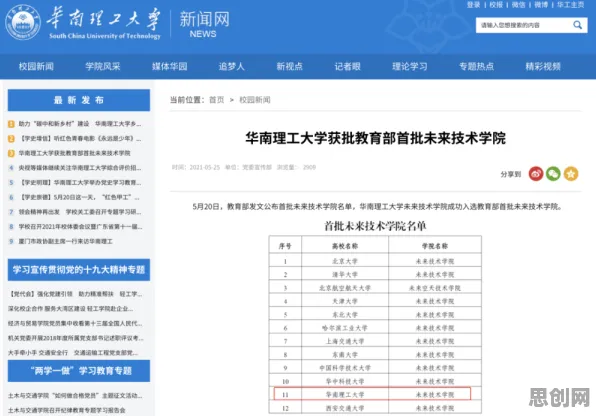Open news 【学史增信】听红色青春电影
596x416 pixels.
(x=80, y=138)
